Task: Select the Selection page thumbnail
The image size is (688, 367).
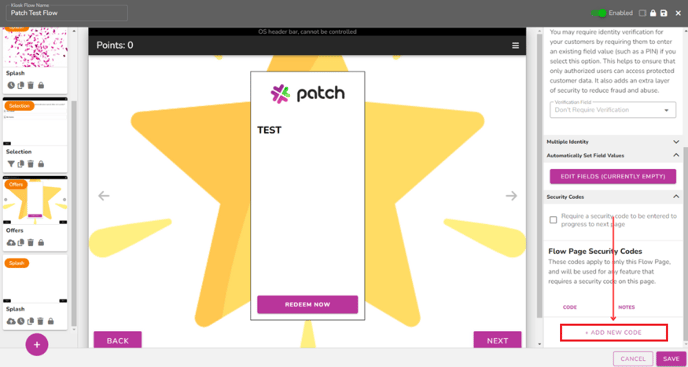Action: 35,122
